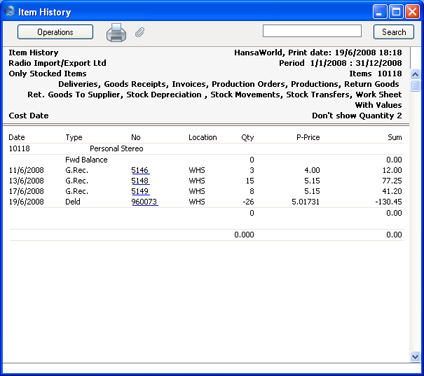Click the P-Price value 4.00
424x376 pixels.
click(x=312, y=170)
